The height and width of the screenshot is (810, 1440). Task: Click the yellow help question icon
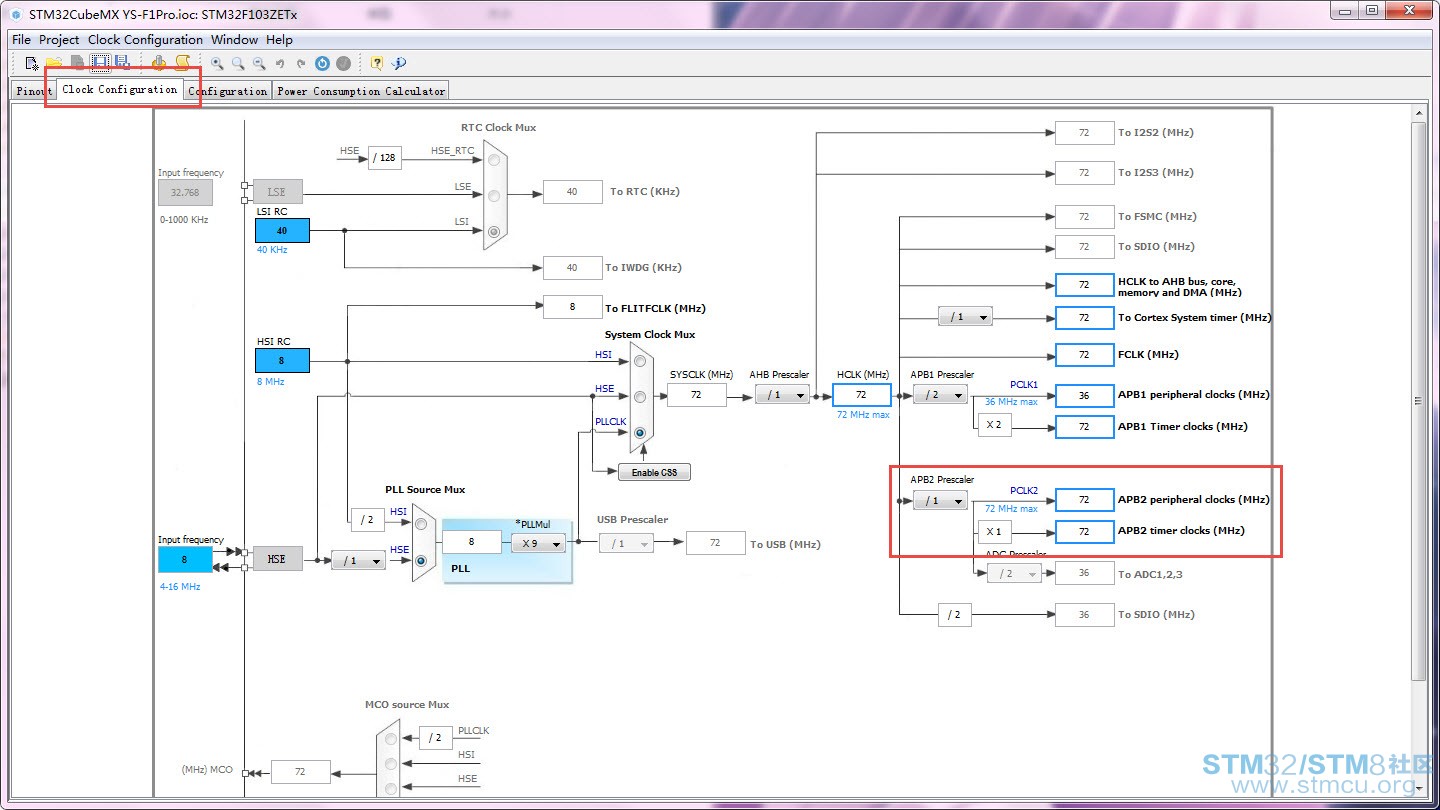point(377,63)
